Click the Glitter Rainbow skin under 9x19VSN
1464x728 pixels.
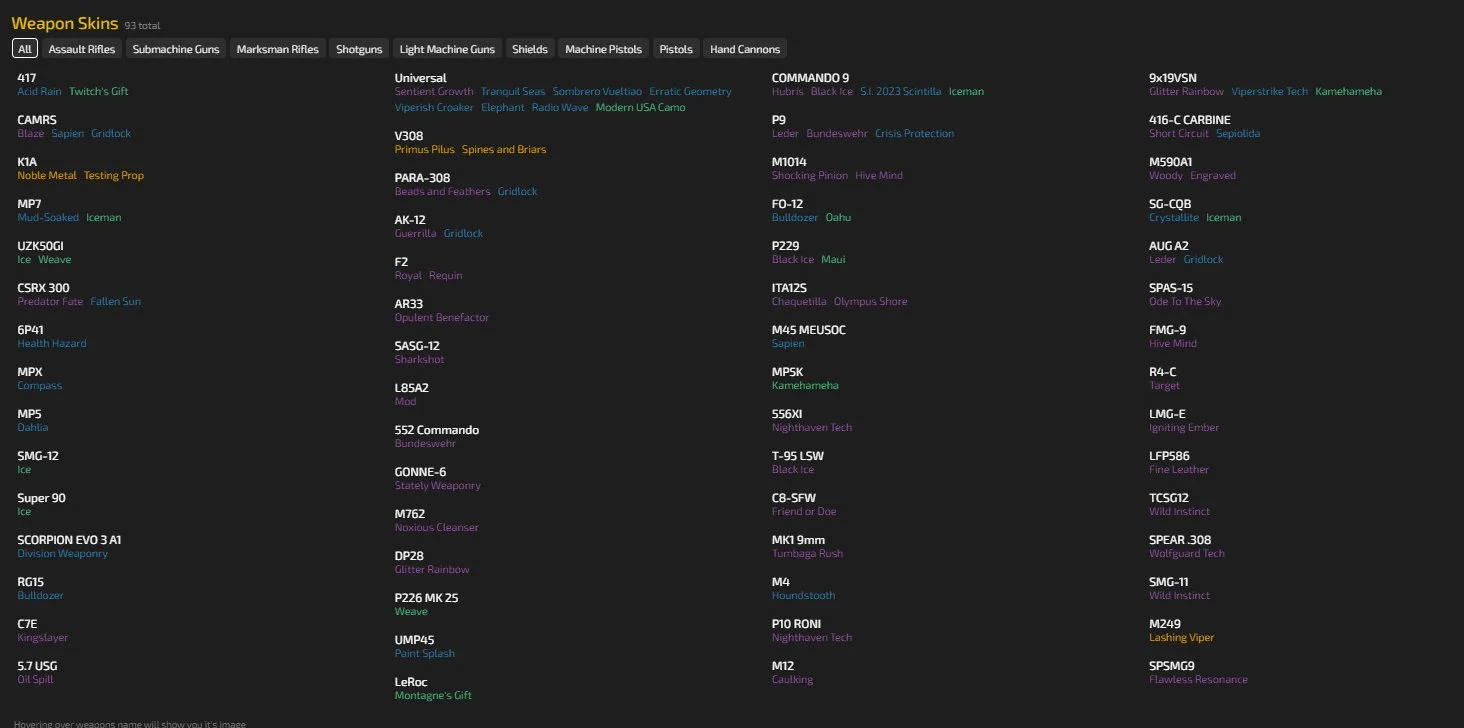(x=1186, y=91)
